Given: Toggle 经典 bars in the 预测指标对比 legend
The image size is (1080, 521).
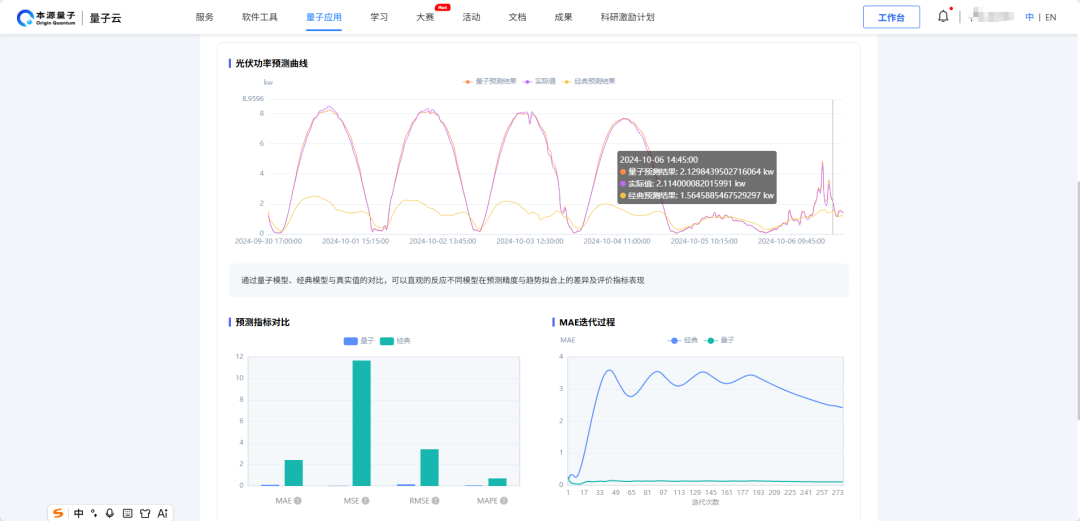Looking at the screenshot, I should pos(395,341).
